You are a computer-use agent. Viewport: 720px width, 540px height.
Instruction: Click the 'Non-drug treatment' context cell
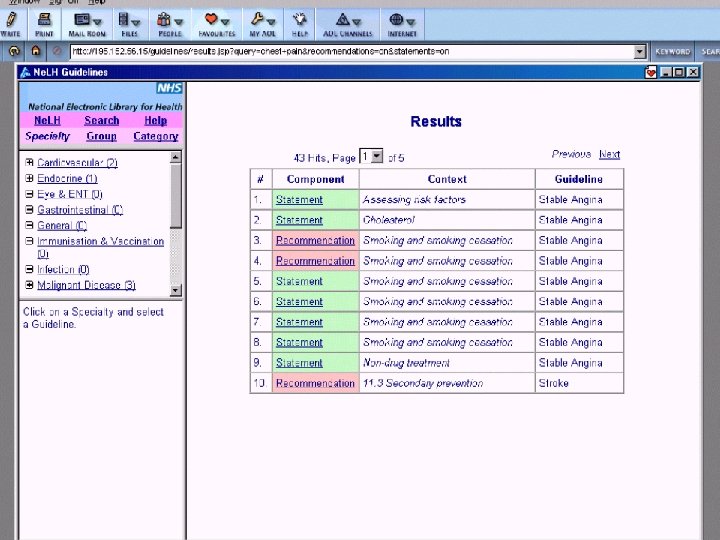[x=447, y=363]
